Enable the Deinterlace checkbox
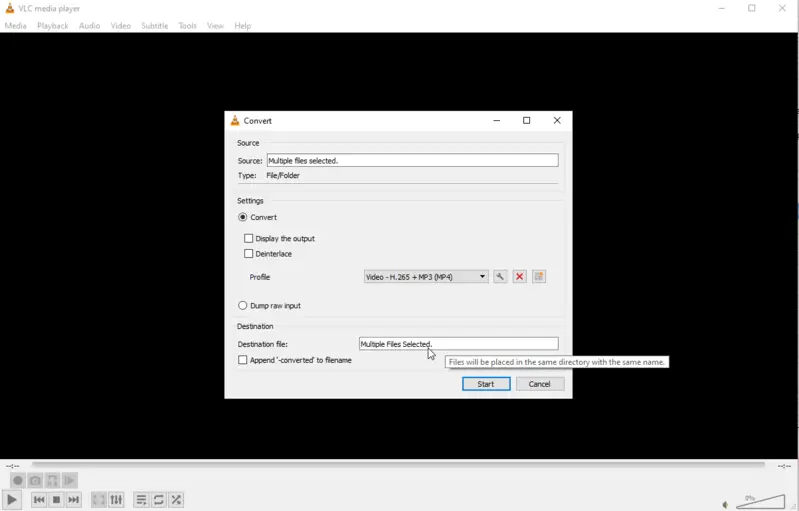Screen dimensions: 799x511 tap(249, 253)
